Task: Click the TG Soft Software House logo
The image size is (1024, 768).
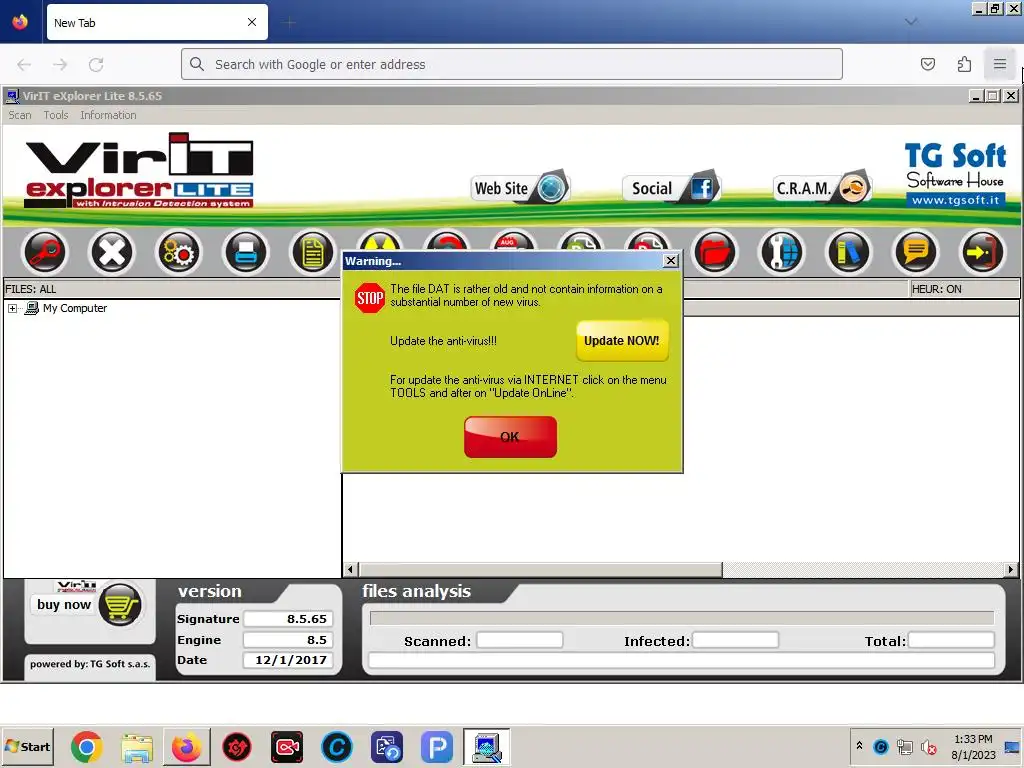Action: click(x=955, y=174)
